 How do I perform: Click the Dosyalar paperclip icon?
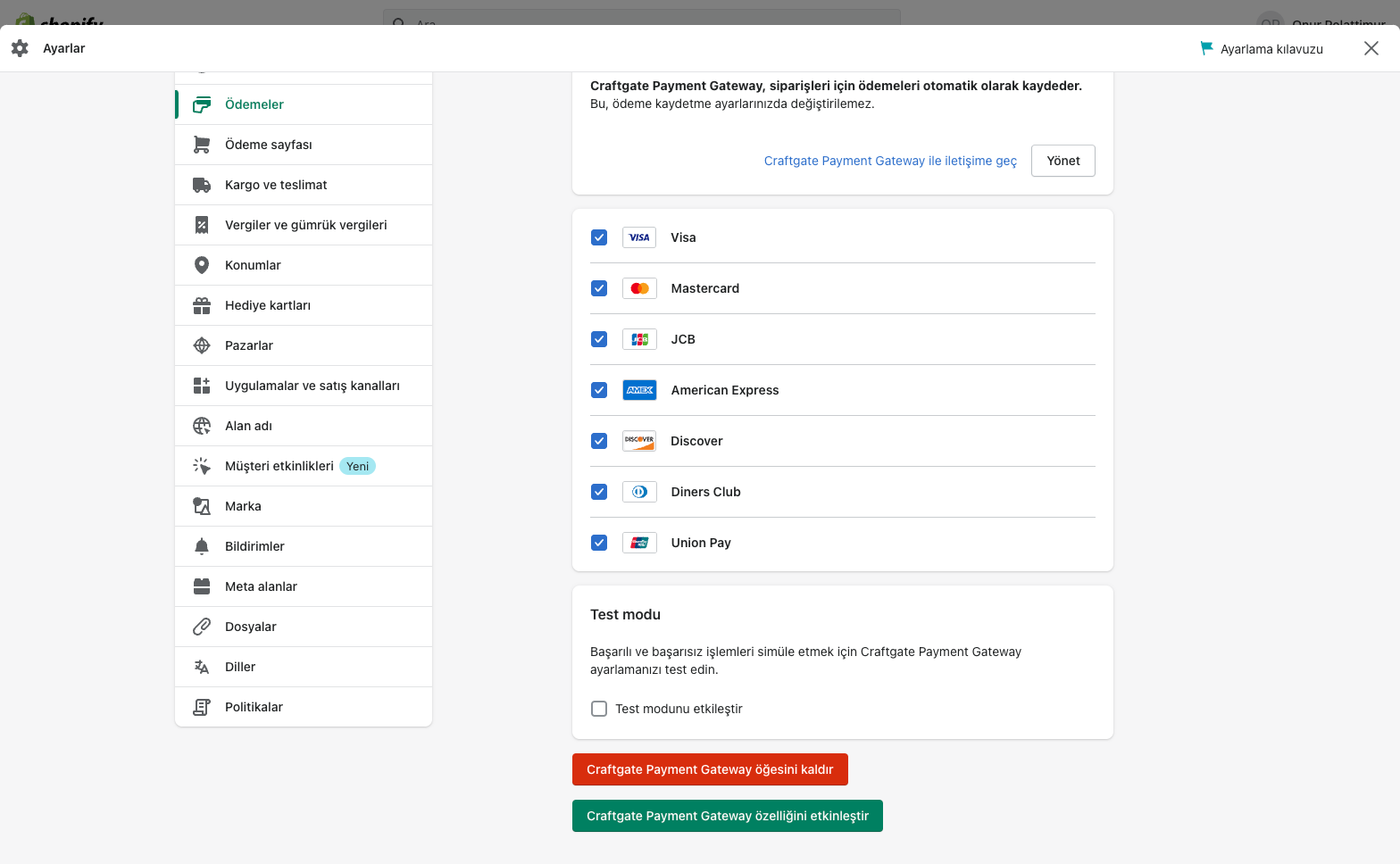point(202,627)
